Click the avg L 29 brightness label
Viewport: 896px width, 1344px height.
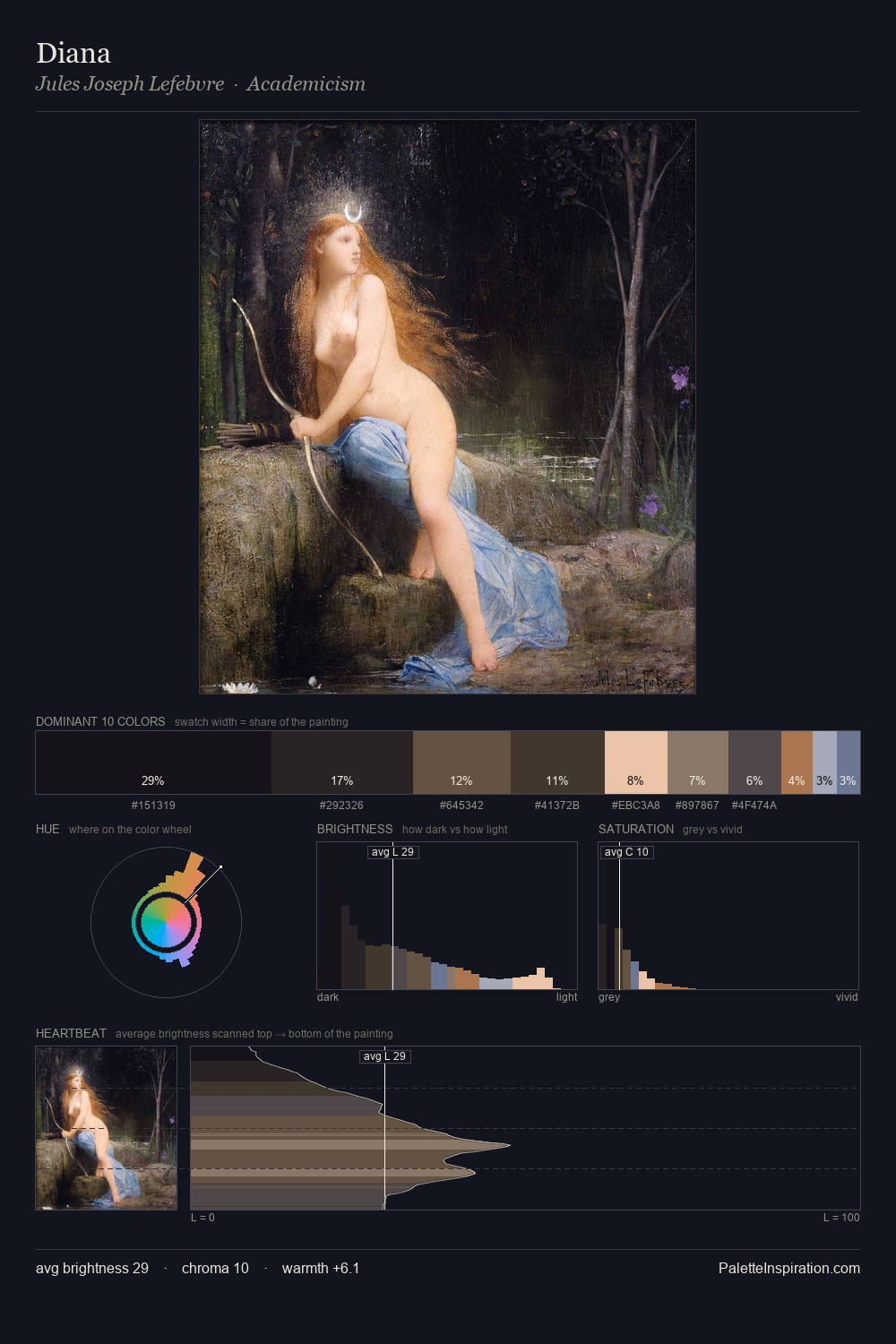pyautogui.click(x=393, y=852)
